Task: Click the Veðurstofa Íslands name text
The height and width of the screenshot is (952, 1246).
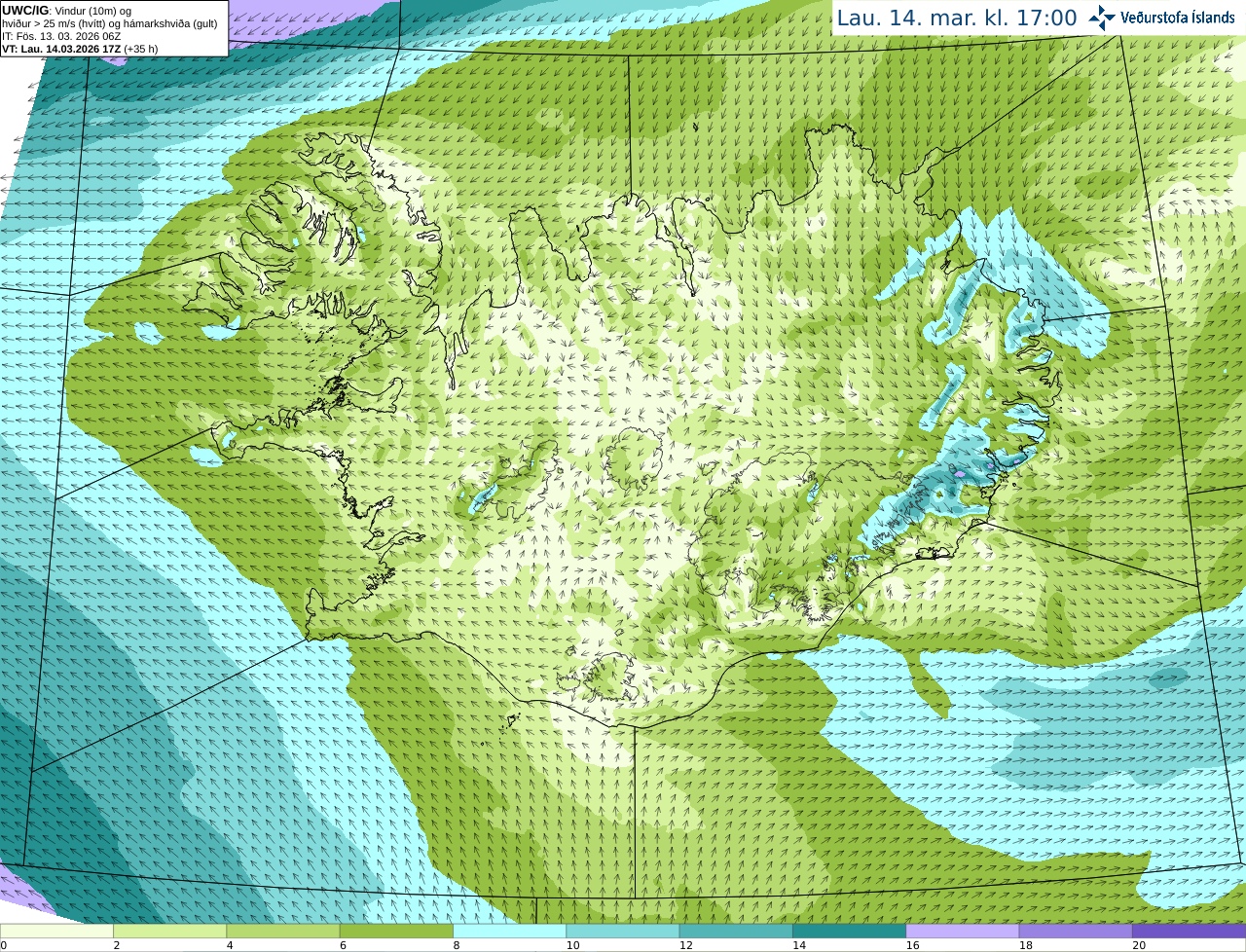Action: pos(1177,18)
